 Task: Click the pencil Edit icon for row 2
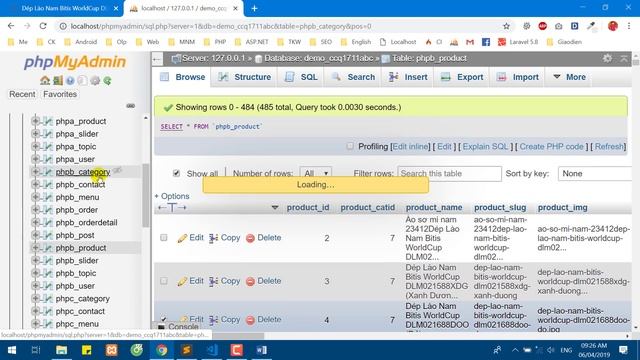(182, 238)
